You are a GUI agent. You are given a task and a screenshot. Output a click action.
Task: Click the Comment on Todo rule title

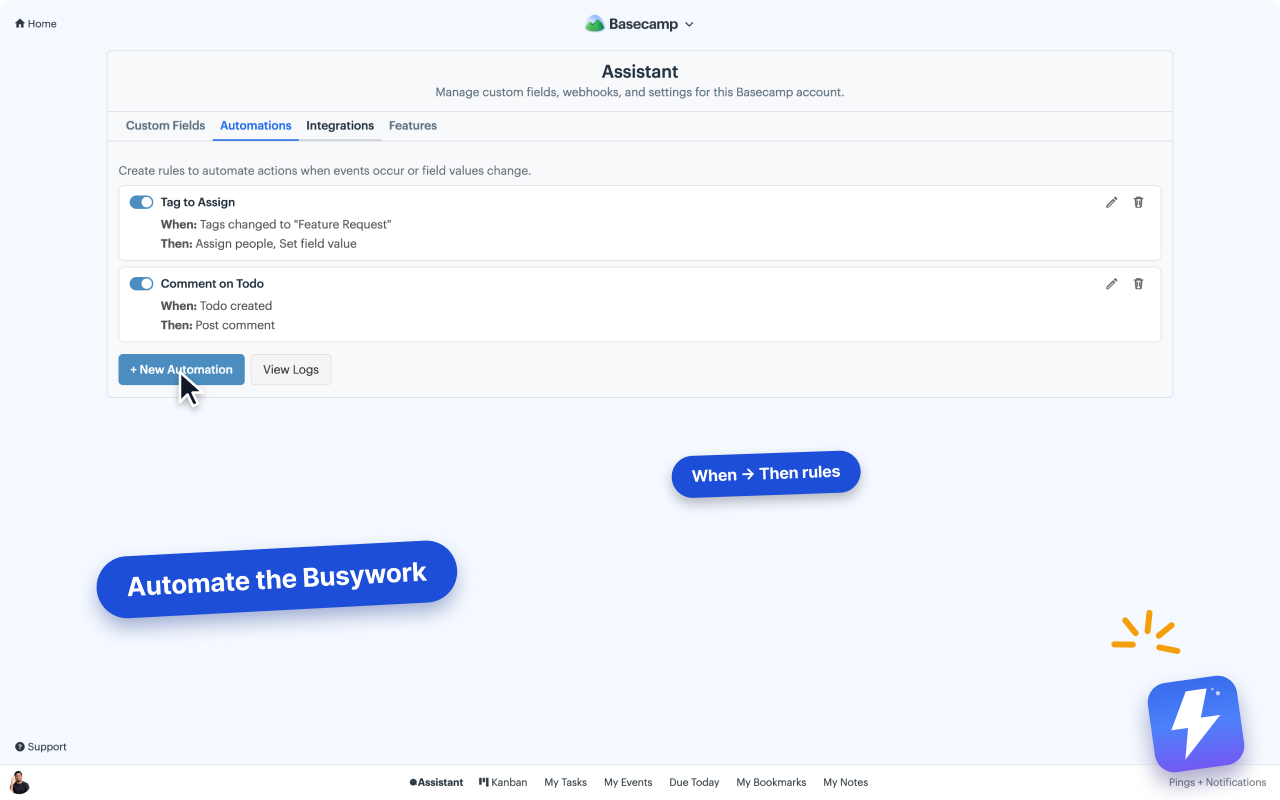[212, 284]
